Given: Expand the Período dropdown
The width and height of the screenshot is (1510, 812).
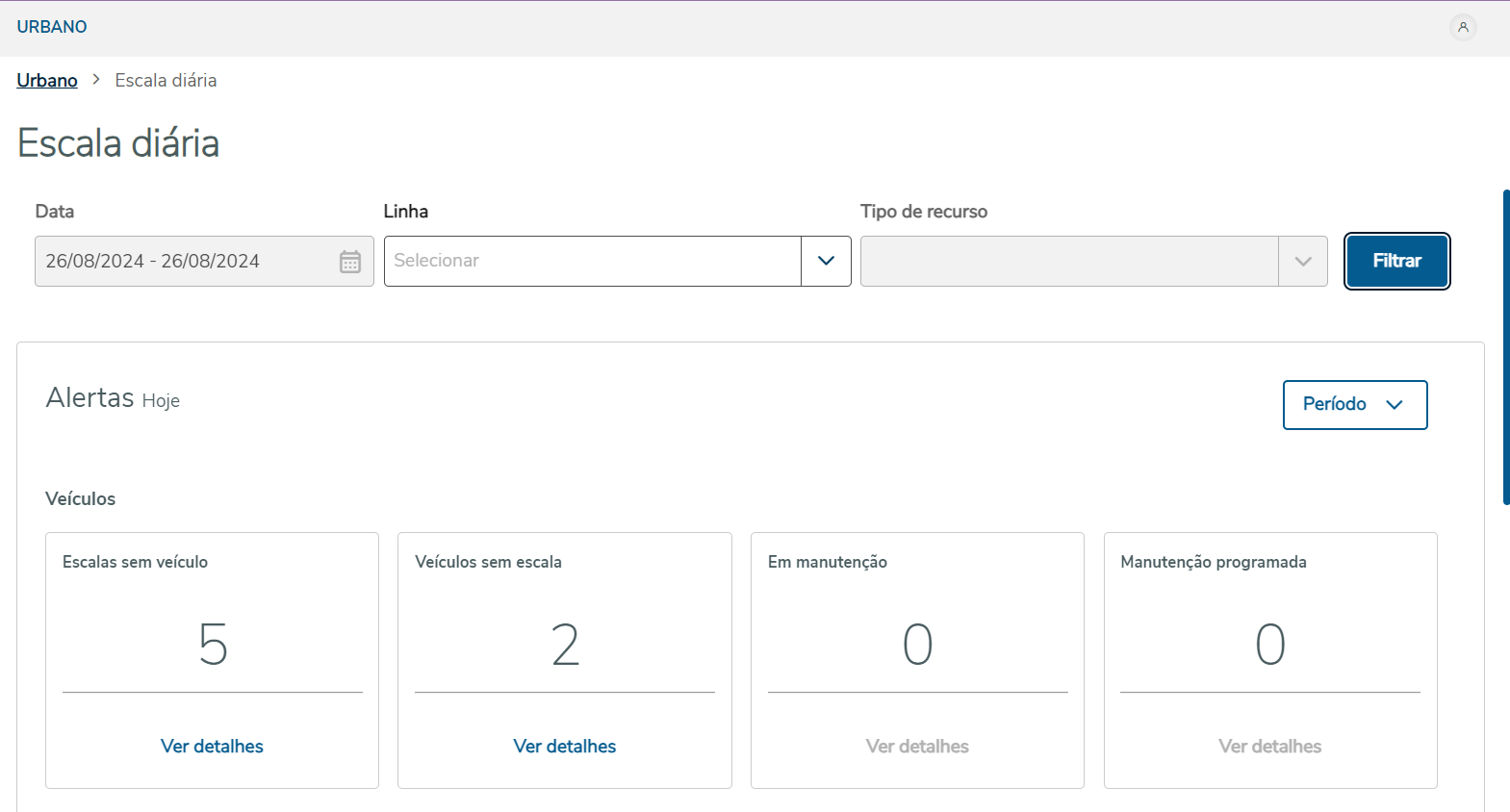Looking at the screenshot, I should pyautogui.click(x=1354, y=405).
